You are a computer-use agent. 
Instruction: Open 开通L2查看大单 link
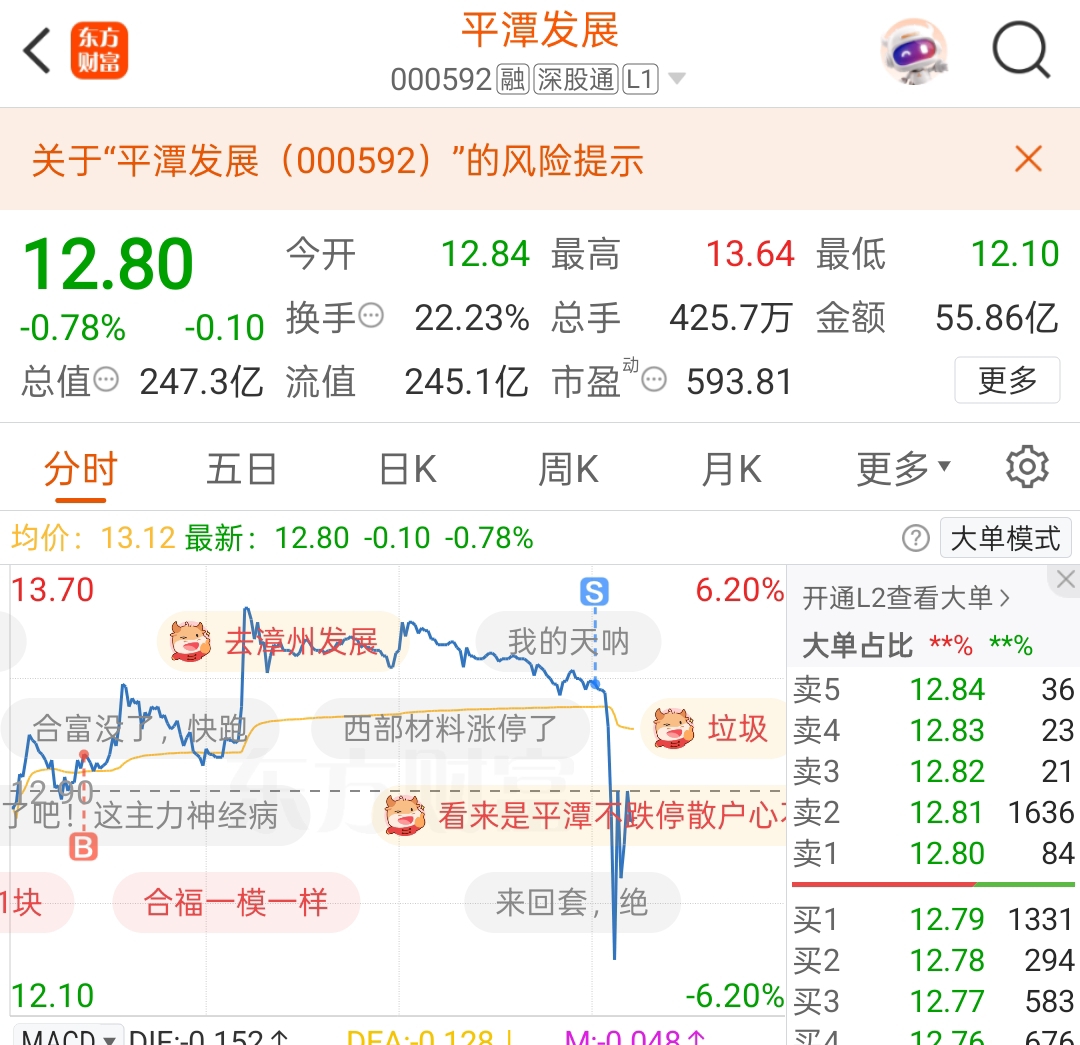(906, 598)
